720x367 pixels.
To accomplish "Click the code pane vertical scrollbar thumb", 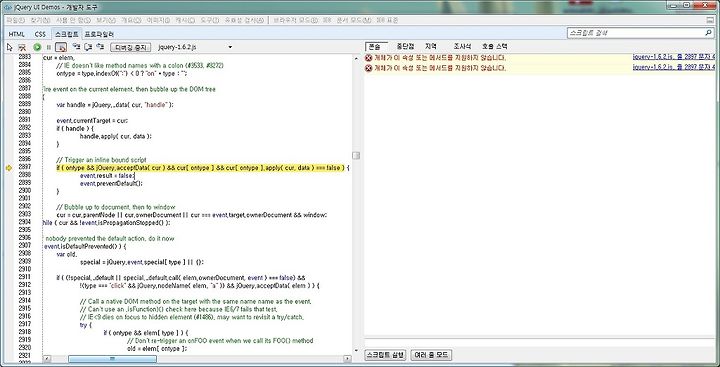I will point(356,155).
